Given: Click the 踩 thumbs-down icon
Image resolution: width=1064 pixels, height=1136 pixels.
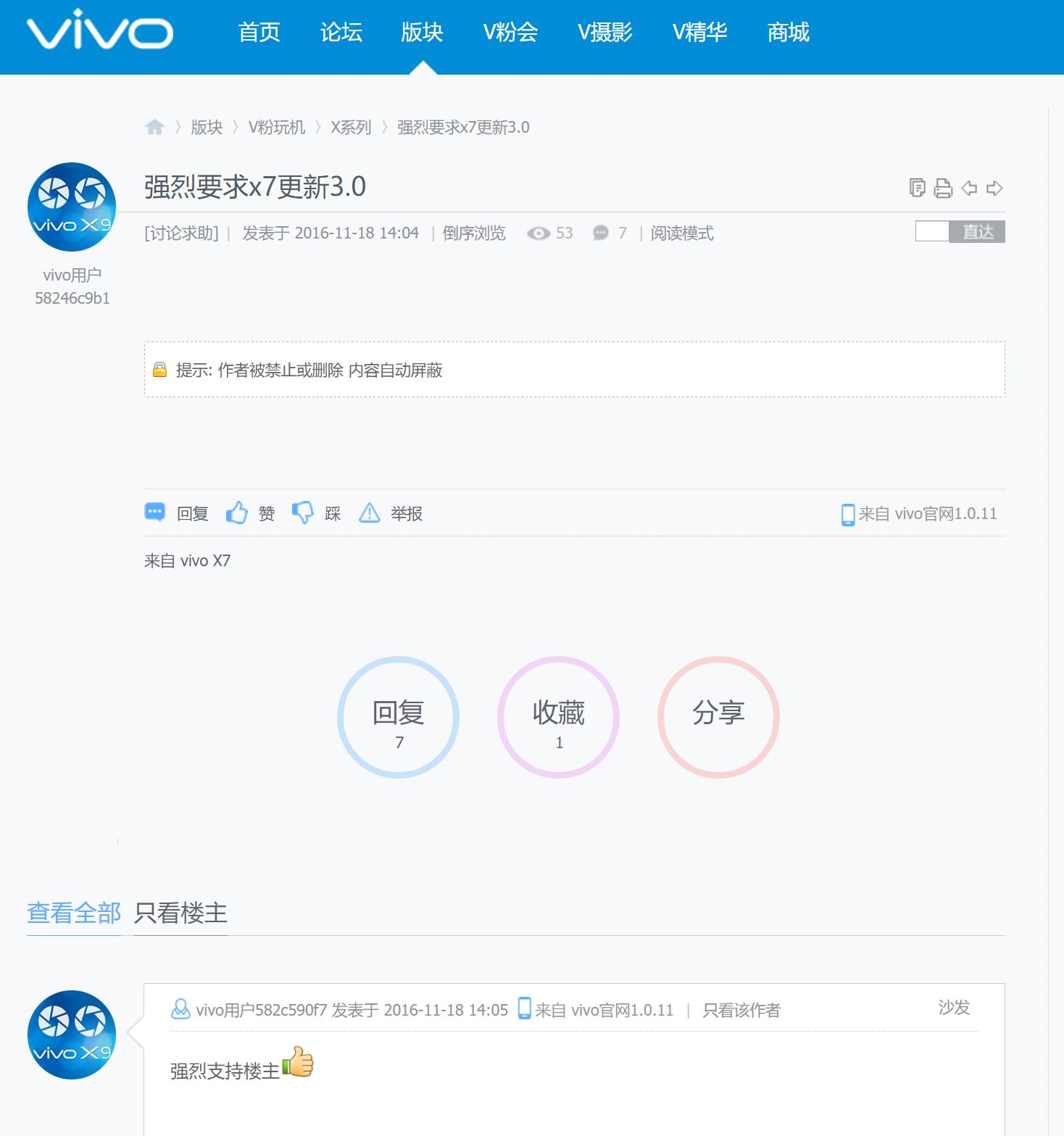Looking at the screenshot, I should click(x=304, y=512).
